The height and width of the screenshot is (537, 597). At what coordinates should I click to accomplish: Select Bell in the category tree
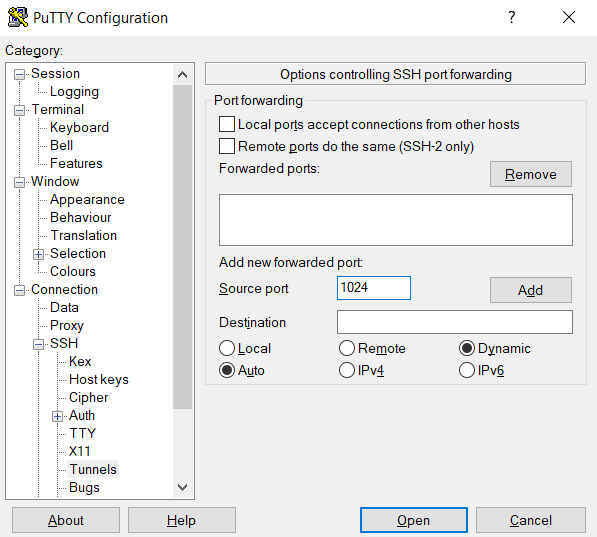coord(61,145)
